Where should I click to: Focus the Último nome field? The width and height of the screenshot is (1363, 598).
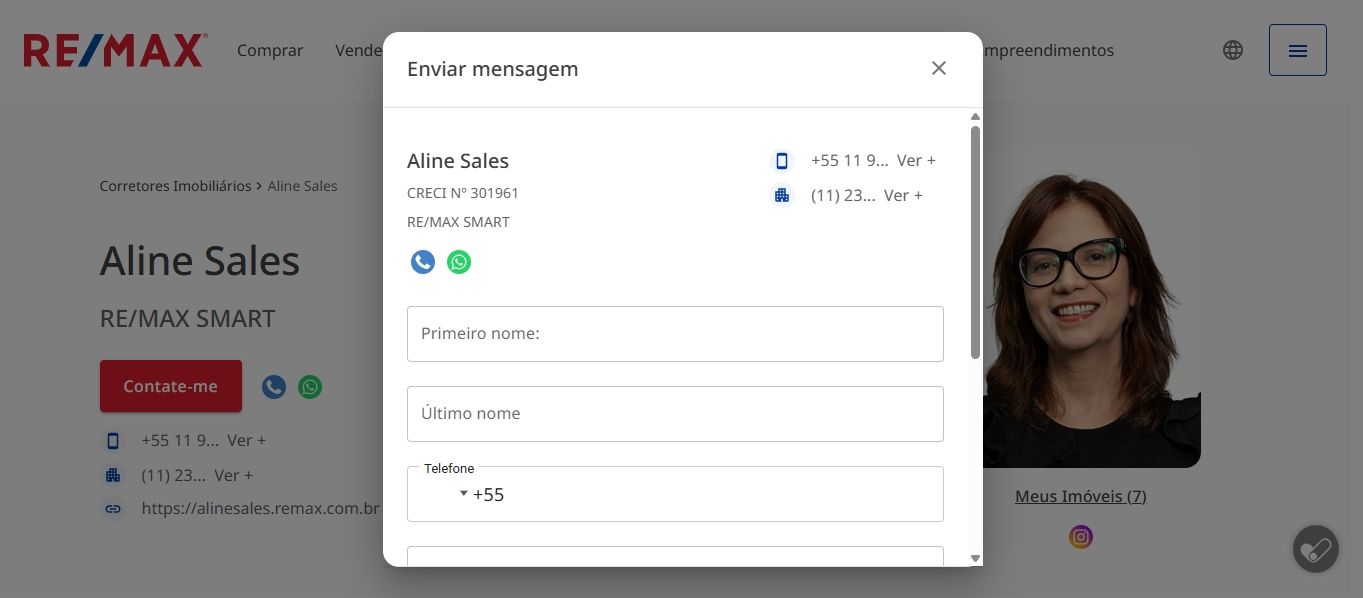(x=675, y=414)
